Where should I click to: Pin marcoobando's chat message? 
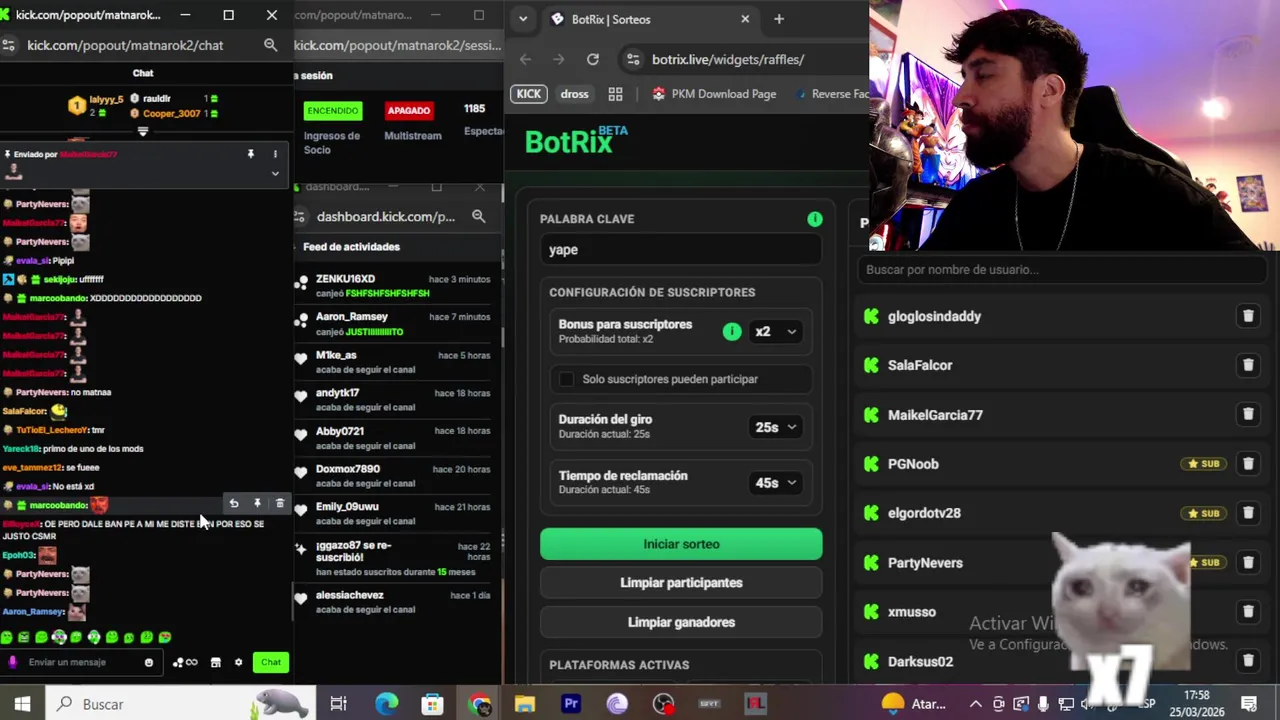257,504
